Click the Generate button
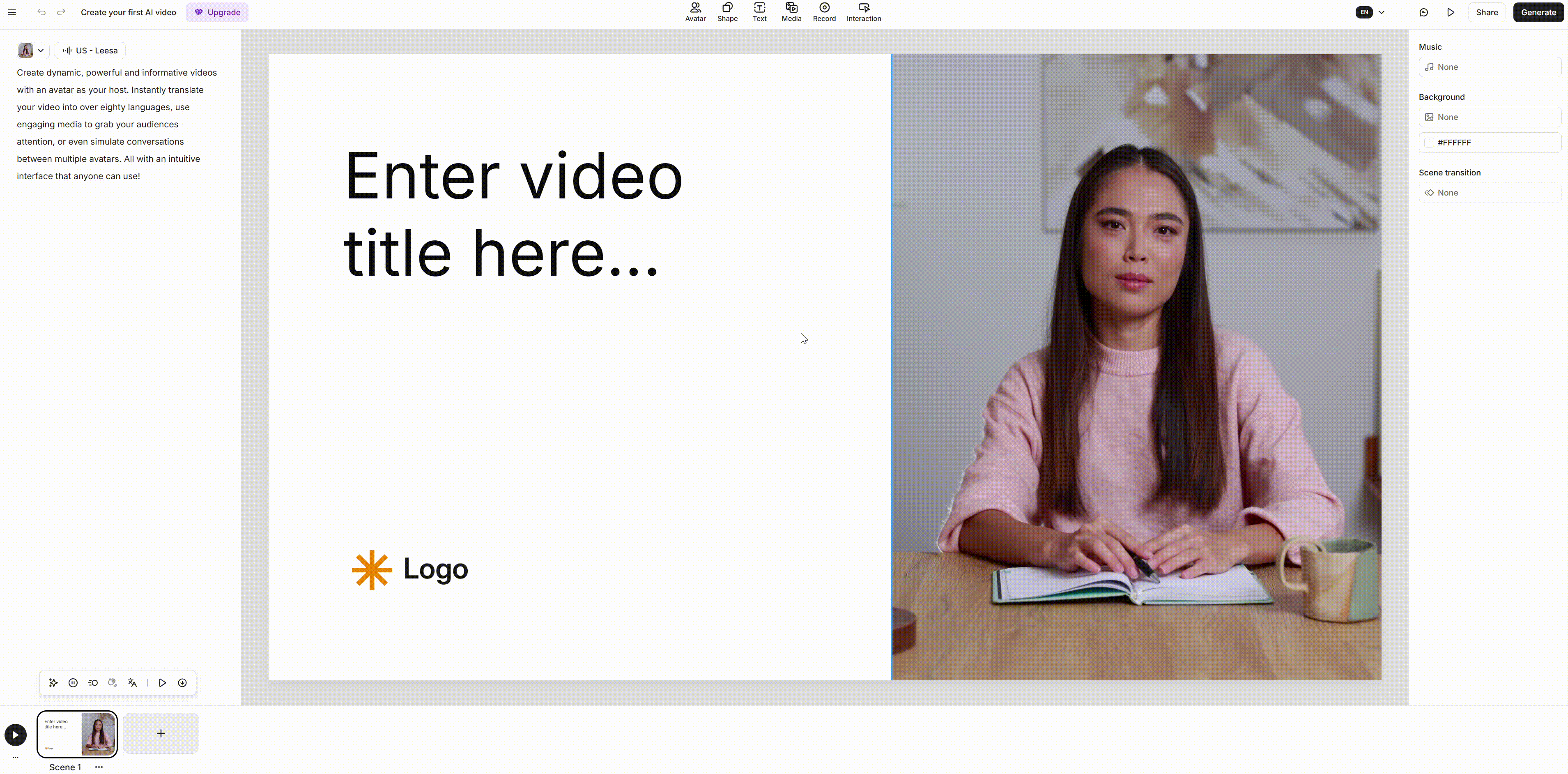The image size is (1568, 774). 1538,12
